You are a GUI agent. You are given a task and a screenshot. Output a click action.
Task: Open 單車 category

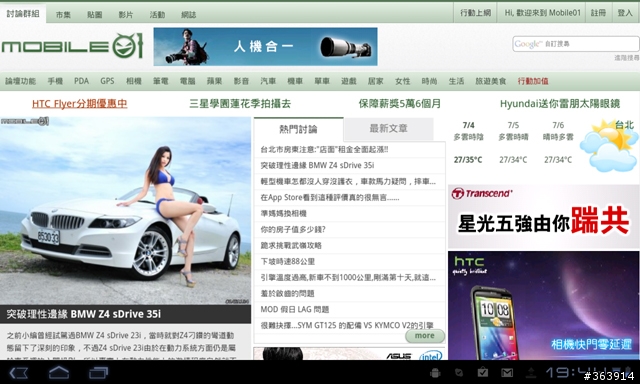tap(322, 81)
